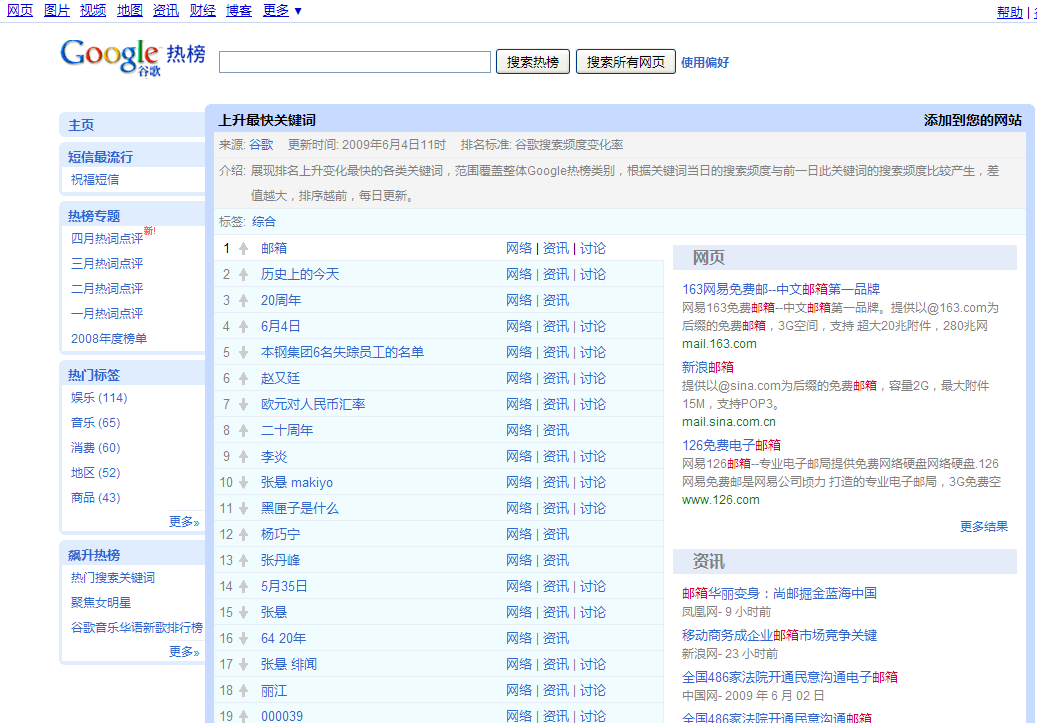1037x723 pixels.
Task: Open 一月热词点评 in the sidebar
Action: 107,314
